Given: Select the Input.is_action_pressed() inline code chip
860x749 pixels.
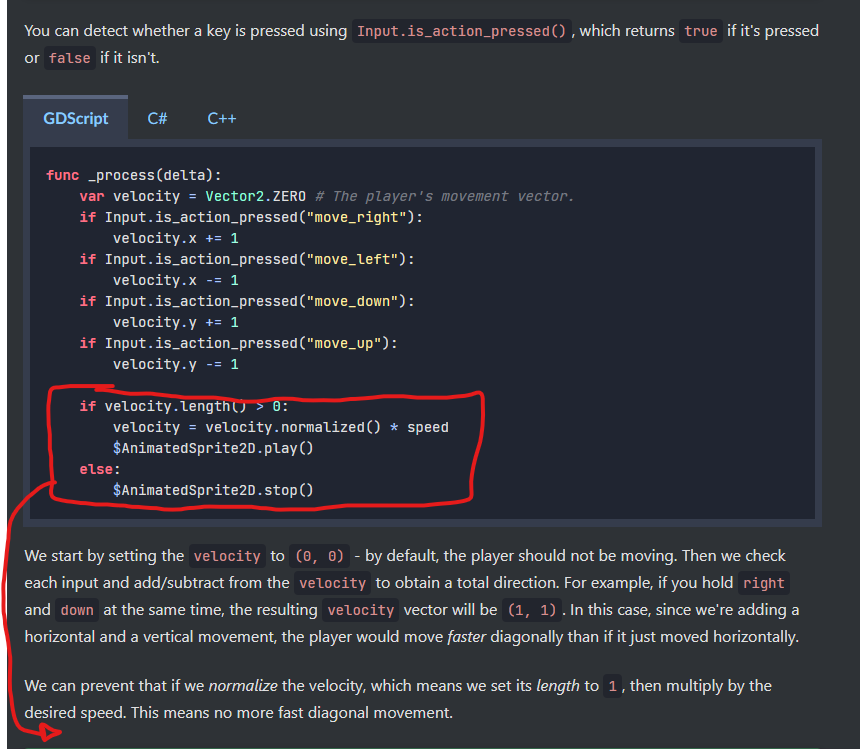Looking at the screenshot, I should click(461, 30).
